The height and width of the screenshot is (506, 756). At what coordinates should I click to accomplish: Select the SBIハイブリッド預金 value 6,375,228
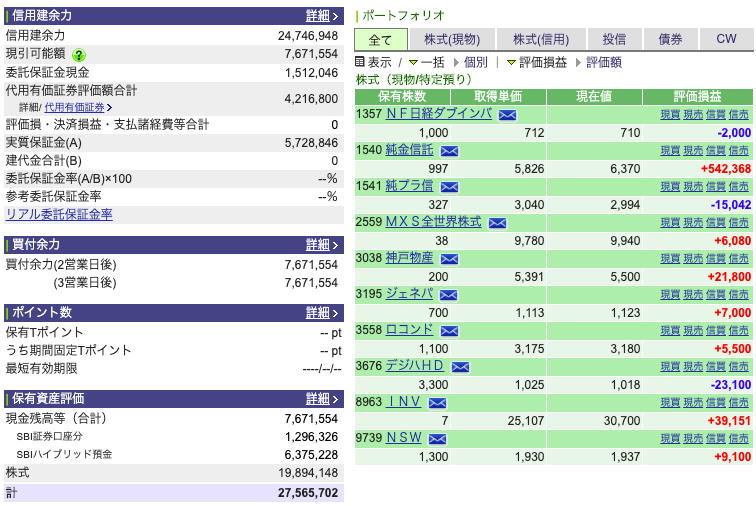pyautogui.click(x=311, y=455)
